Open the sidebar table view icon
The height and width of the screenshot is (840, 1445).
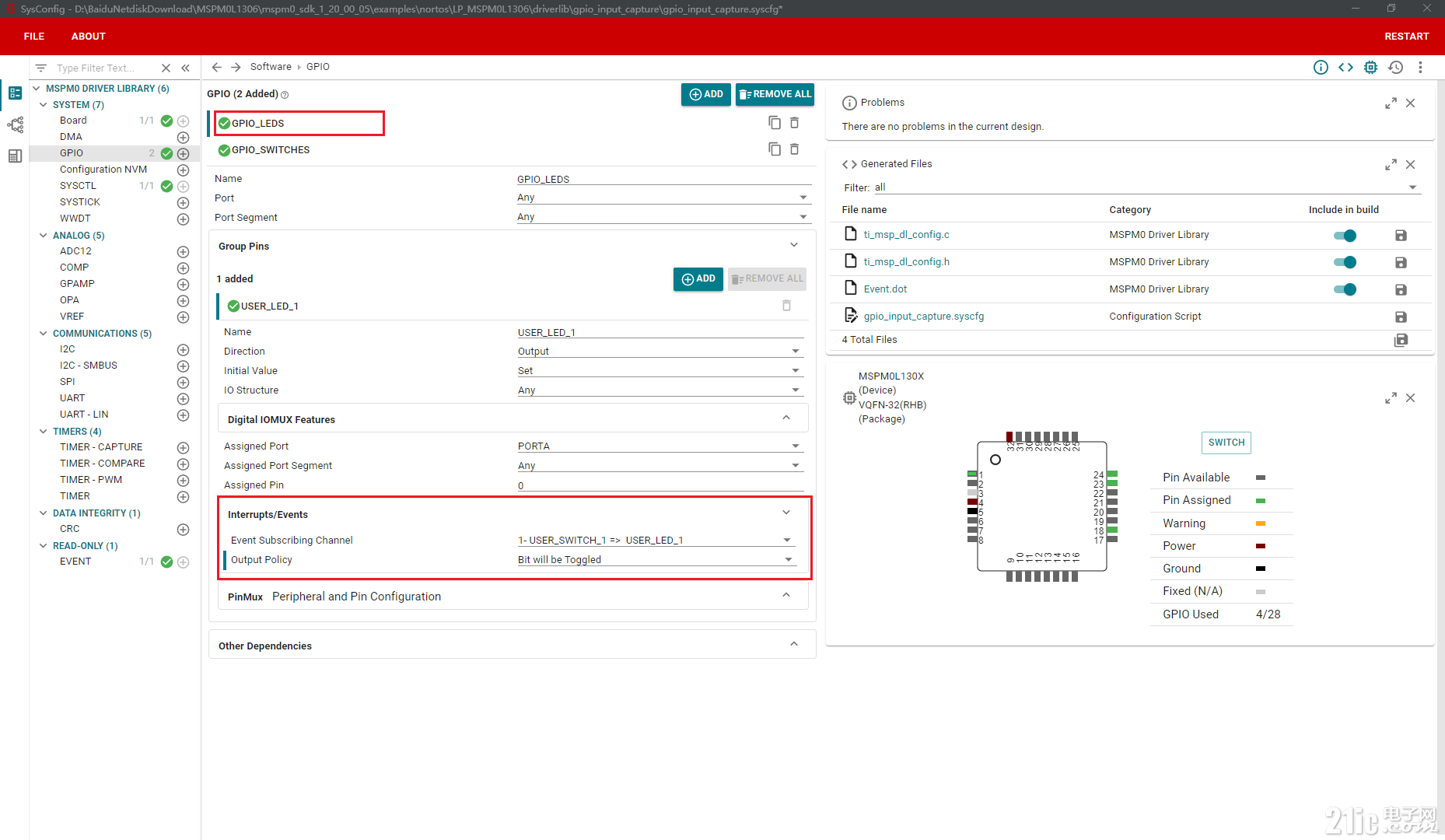pos(15,156)
